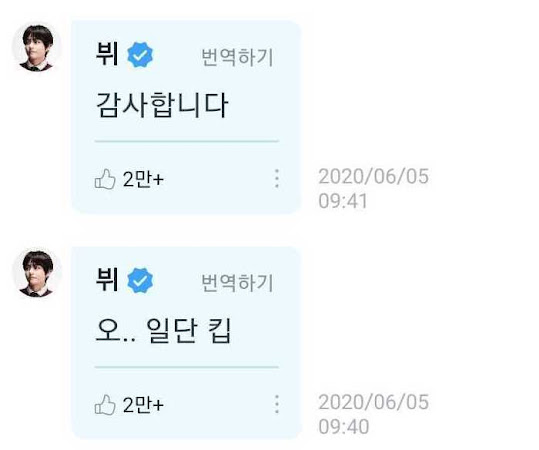The image size is (539, 450).
Task: Click the 2020/06/05 09:40 timestamp
Action: click(374, 414)
